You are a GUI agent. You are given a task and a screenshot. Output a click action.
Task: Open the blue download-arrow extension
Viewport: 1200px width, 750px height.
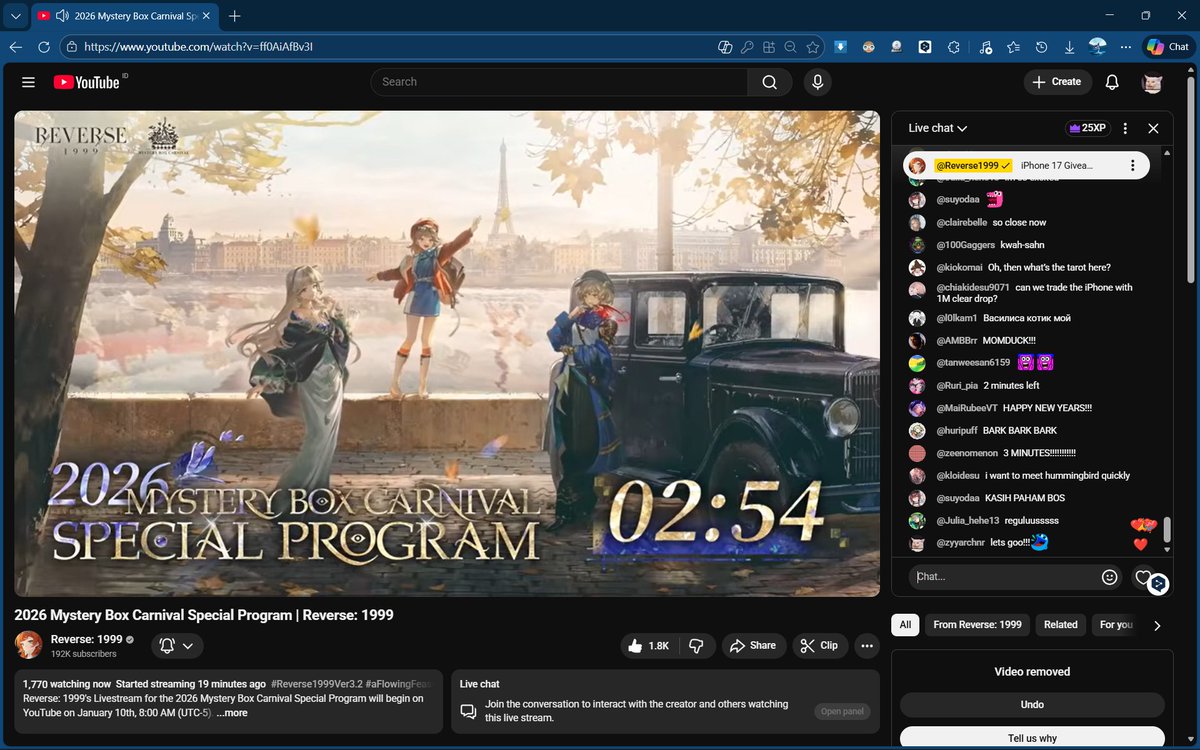[x=841, y=47]
